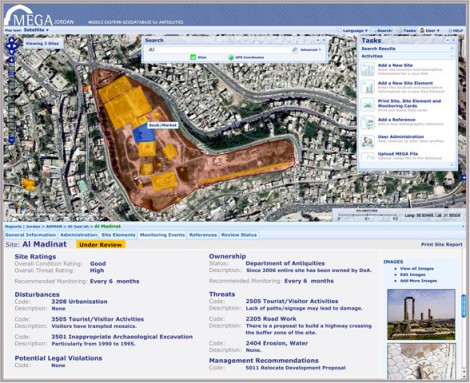
Task: Open the Map type Satellite dropdown
Action: tap(36, 30)
